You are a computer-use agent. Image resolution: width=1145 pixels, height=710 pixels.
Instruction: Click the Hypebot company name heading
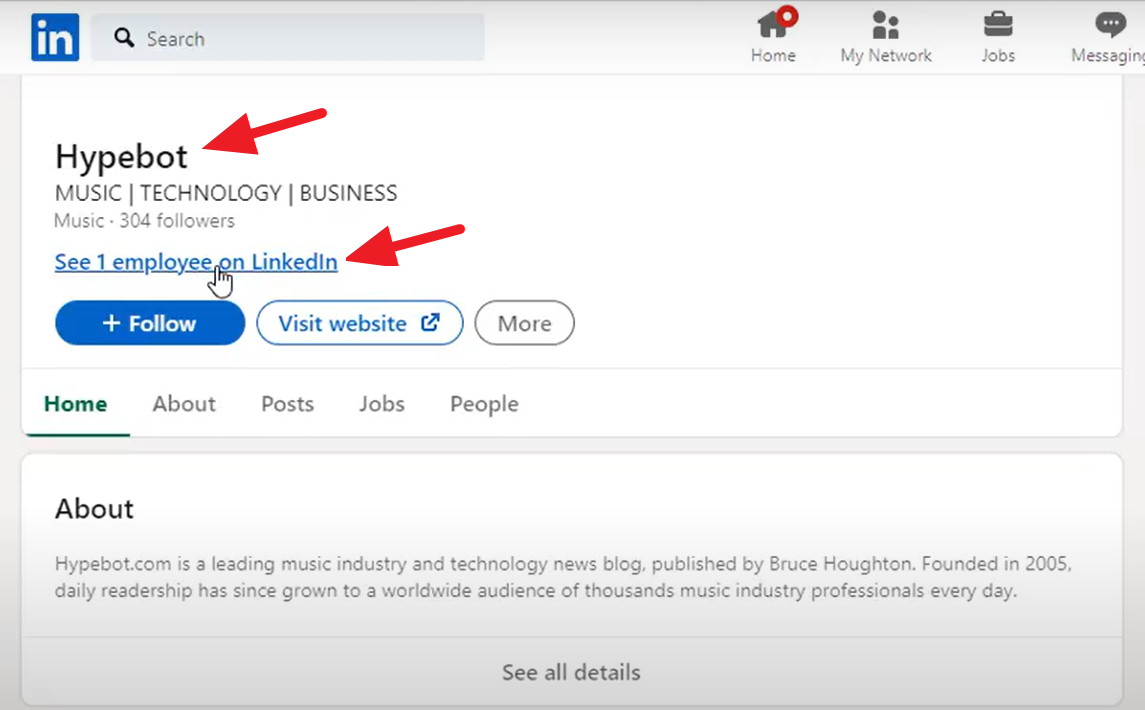point(121,156)
